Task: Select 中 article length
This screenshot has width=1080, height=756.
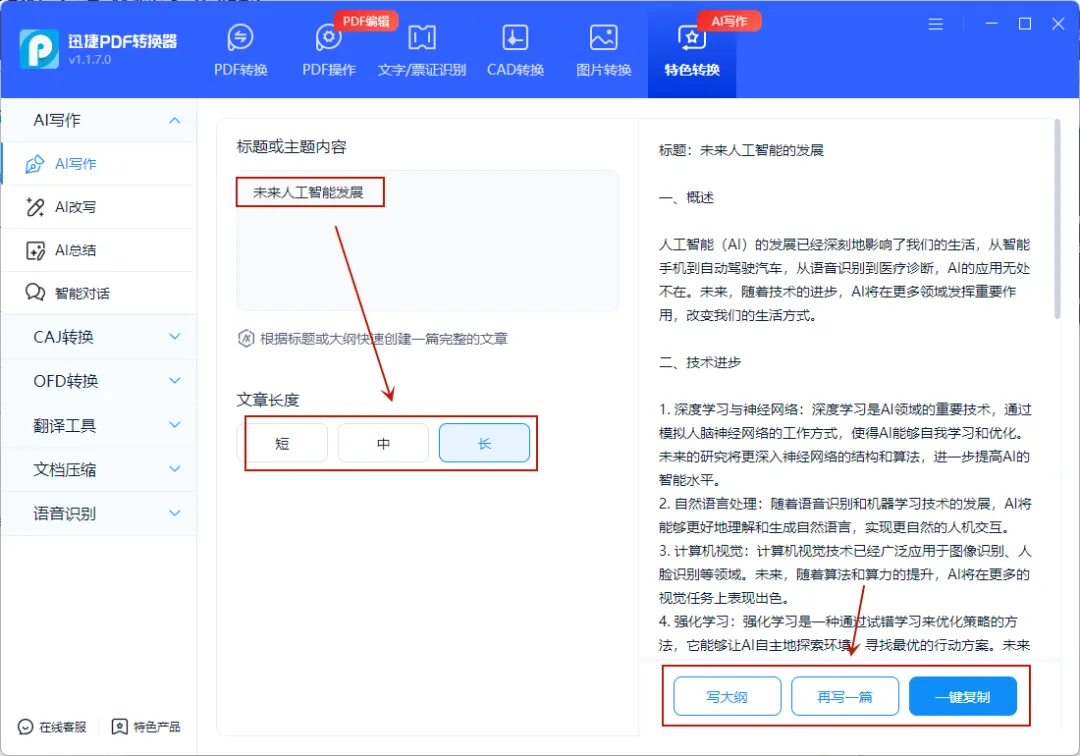Action: click(383, 443)
